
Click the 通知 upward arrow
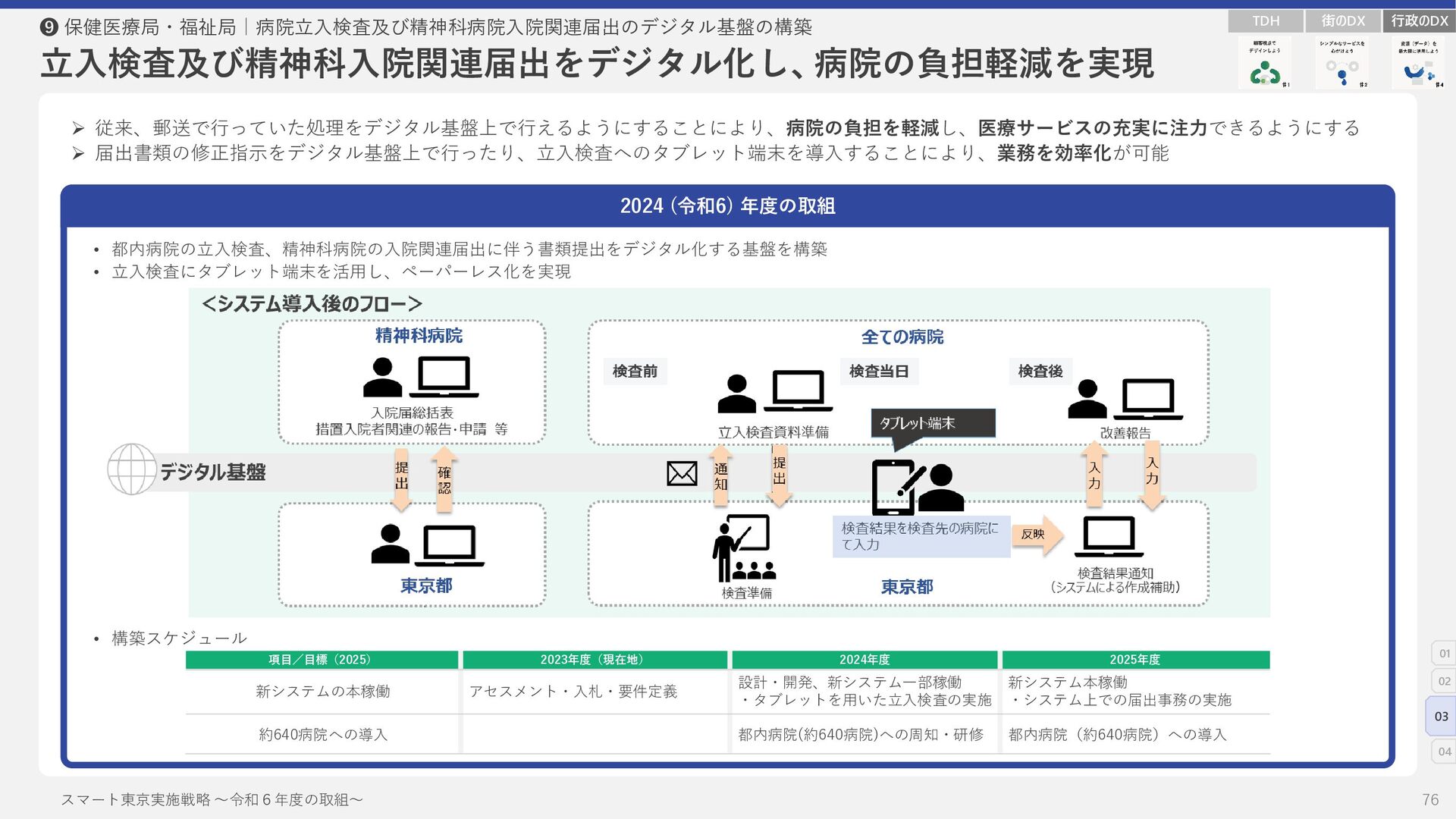coord(720,476)
